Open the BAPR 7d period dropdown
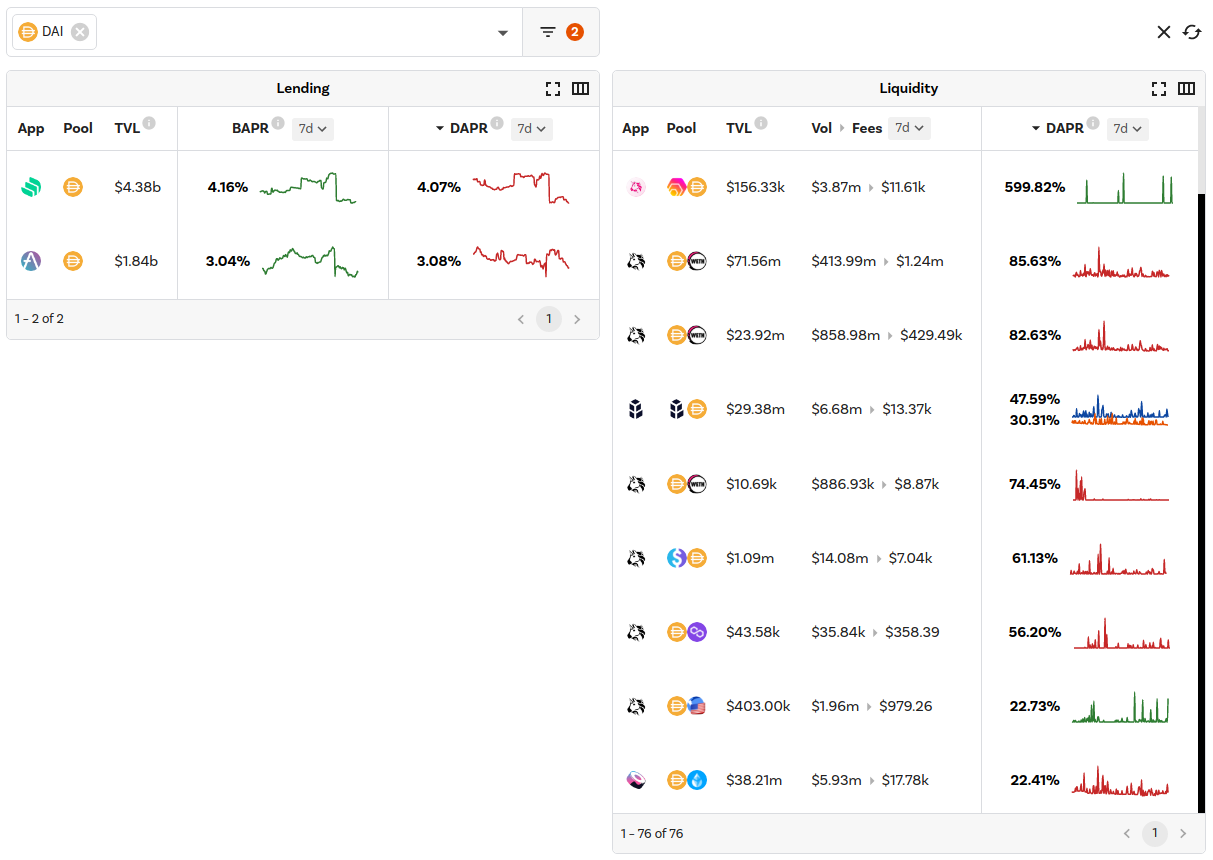1213x860 pixels. (x=313, y=128)
